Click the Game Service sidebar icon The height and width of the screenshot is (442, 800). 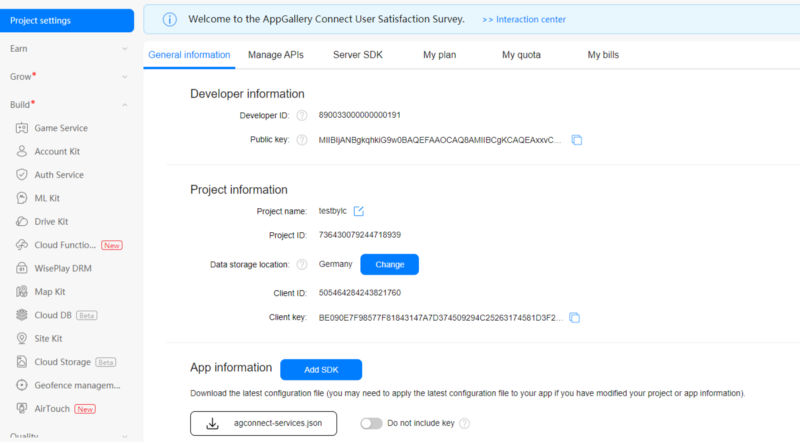pos(21,128)
